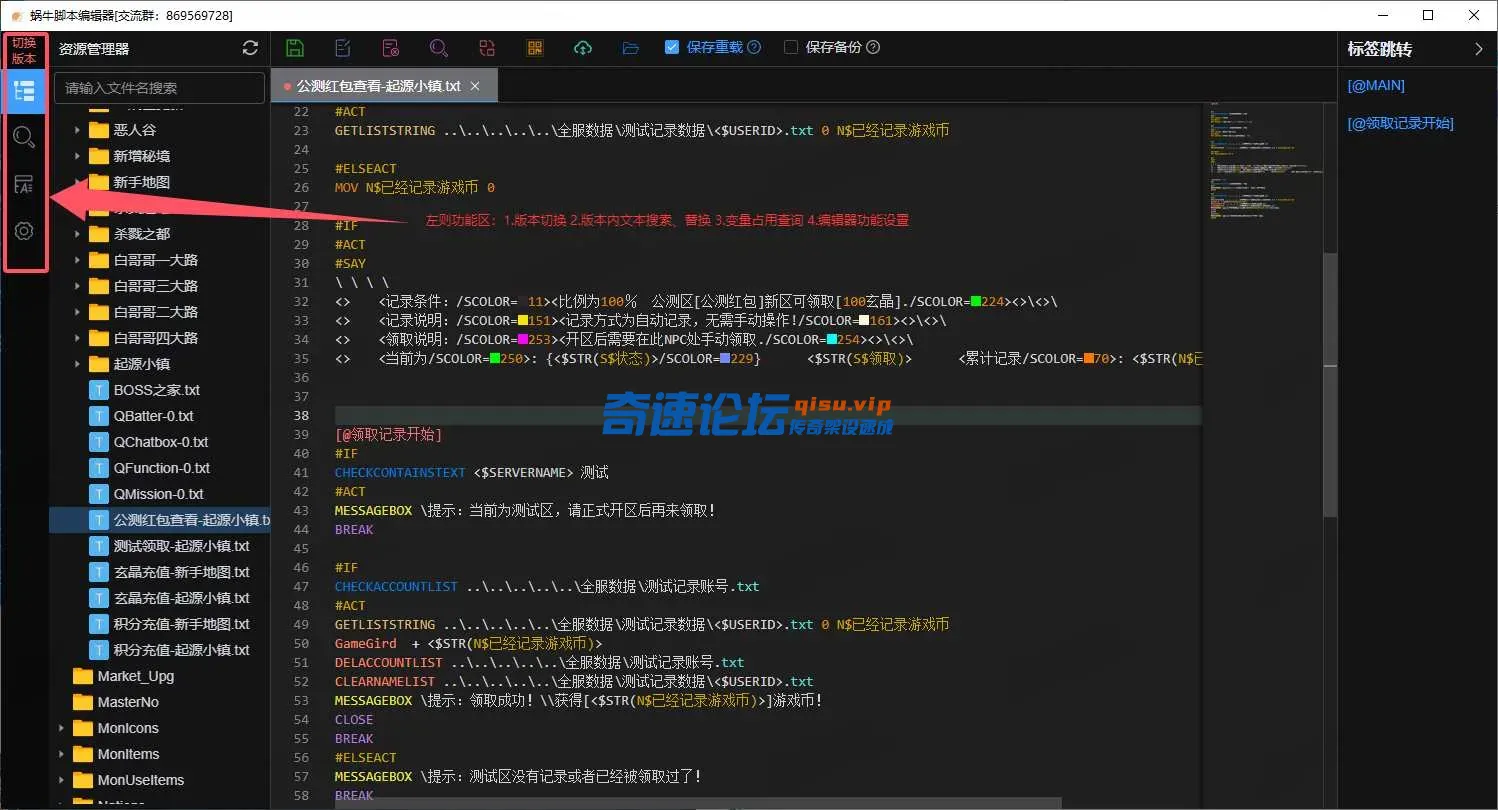The height and width of the screenshot is (810, 1498).
Task: Click the folder icon of MasterNo
Action: tap(83, 702)
